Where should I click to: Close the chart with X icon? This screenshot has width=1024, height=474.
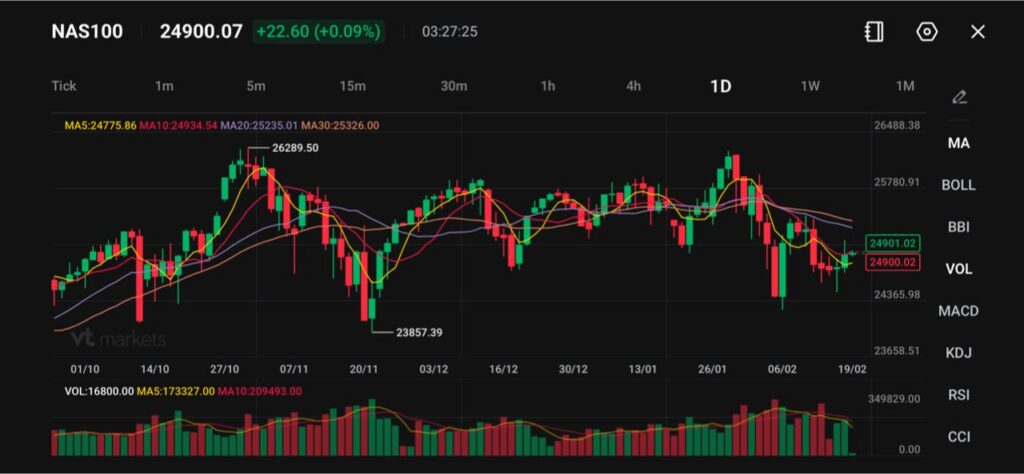(x=978, y=32)
